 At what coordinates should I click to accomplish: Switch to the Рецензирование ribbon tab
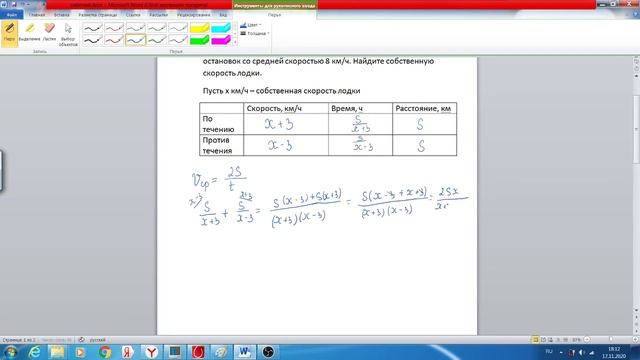193,15
